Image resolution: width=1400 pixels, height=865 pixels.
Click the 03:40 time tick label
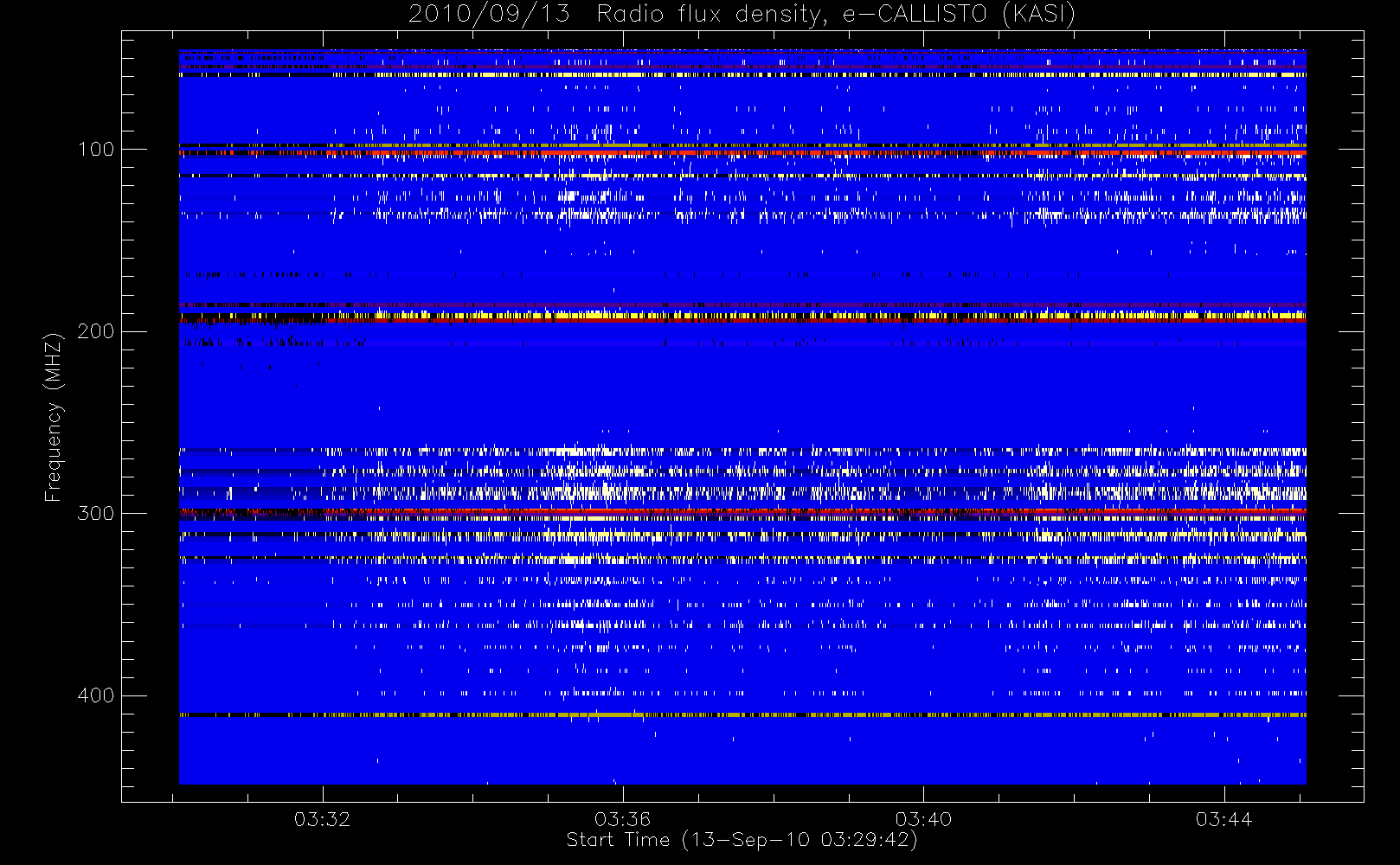tap(924, 819)
